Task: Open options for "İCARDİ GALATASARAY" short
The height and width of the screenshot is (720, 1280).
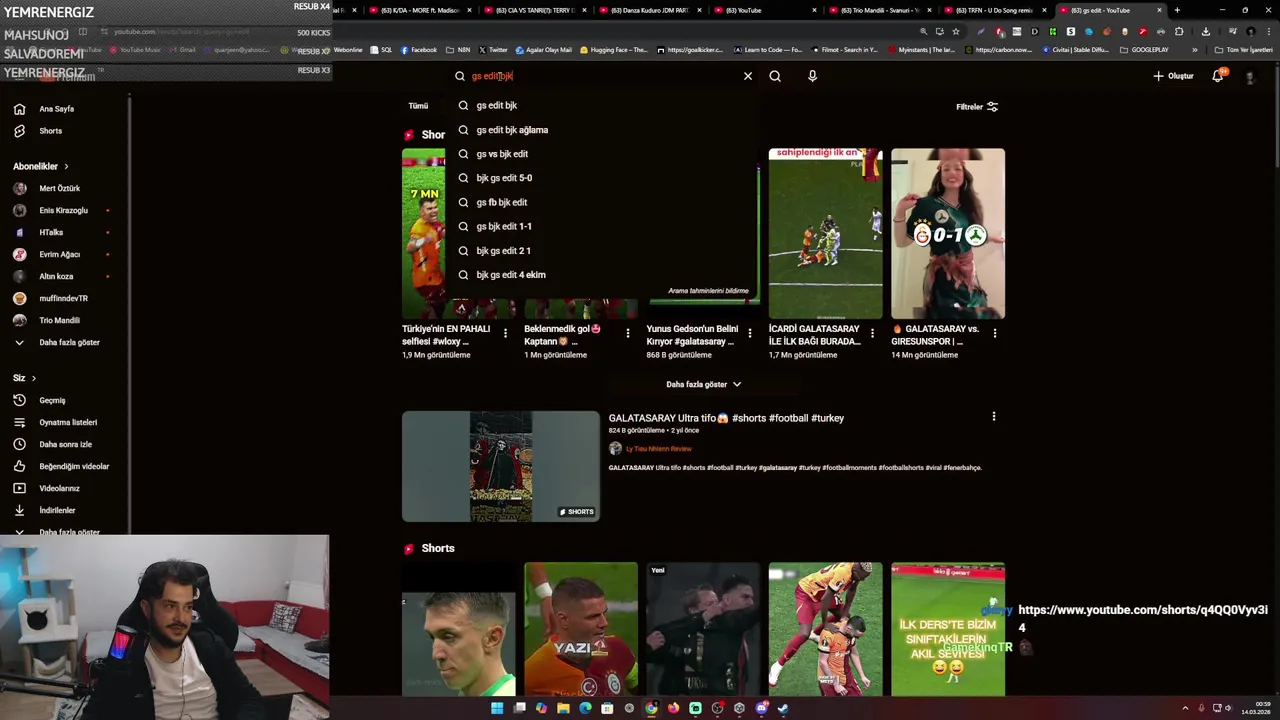Action: pyautogui.click(x=872, y=333)
